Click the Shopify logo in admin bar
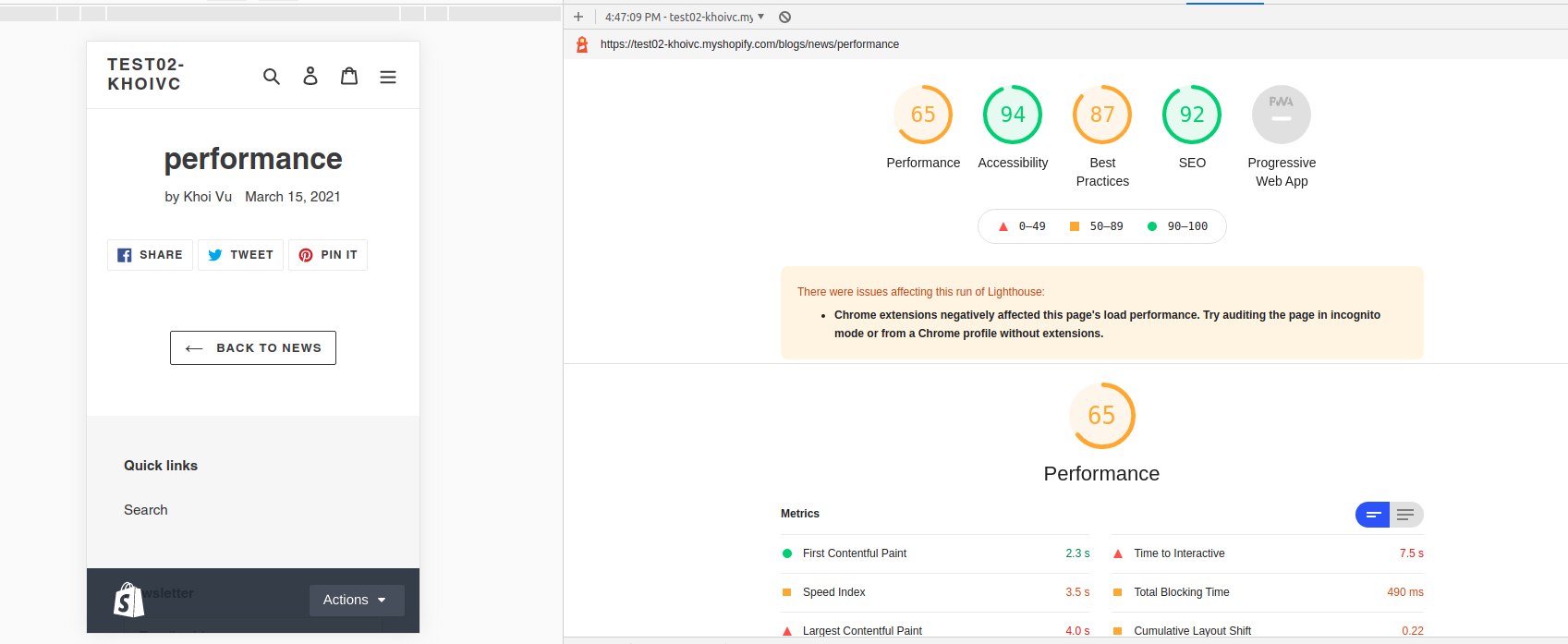This screenshot has height=644, width=1568. click(128, 601)
